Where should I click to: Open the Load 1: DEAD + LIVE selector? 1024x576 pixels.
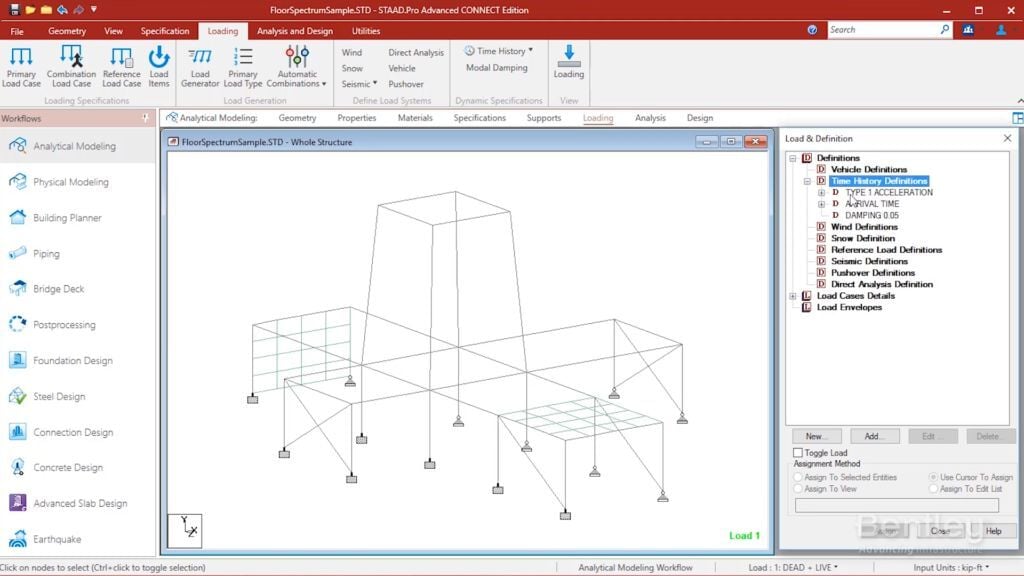coord(793,568)
